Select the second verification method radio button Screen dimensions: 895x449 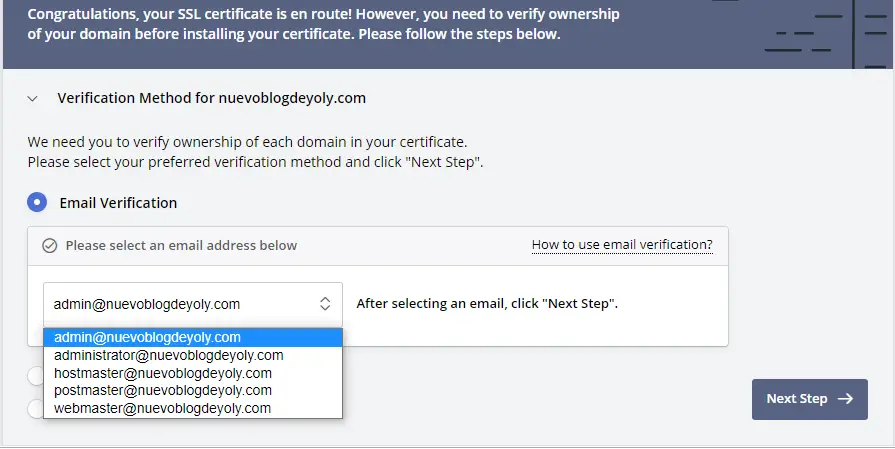[x=35, y=375]
